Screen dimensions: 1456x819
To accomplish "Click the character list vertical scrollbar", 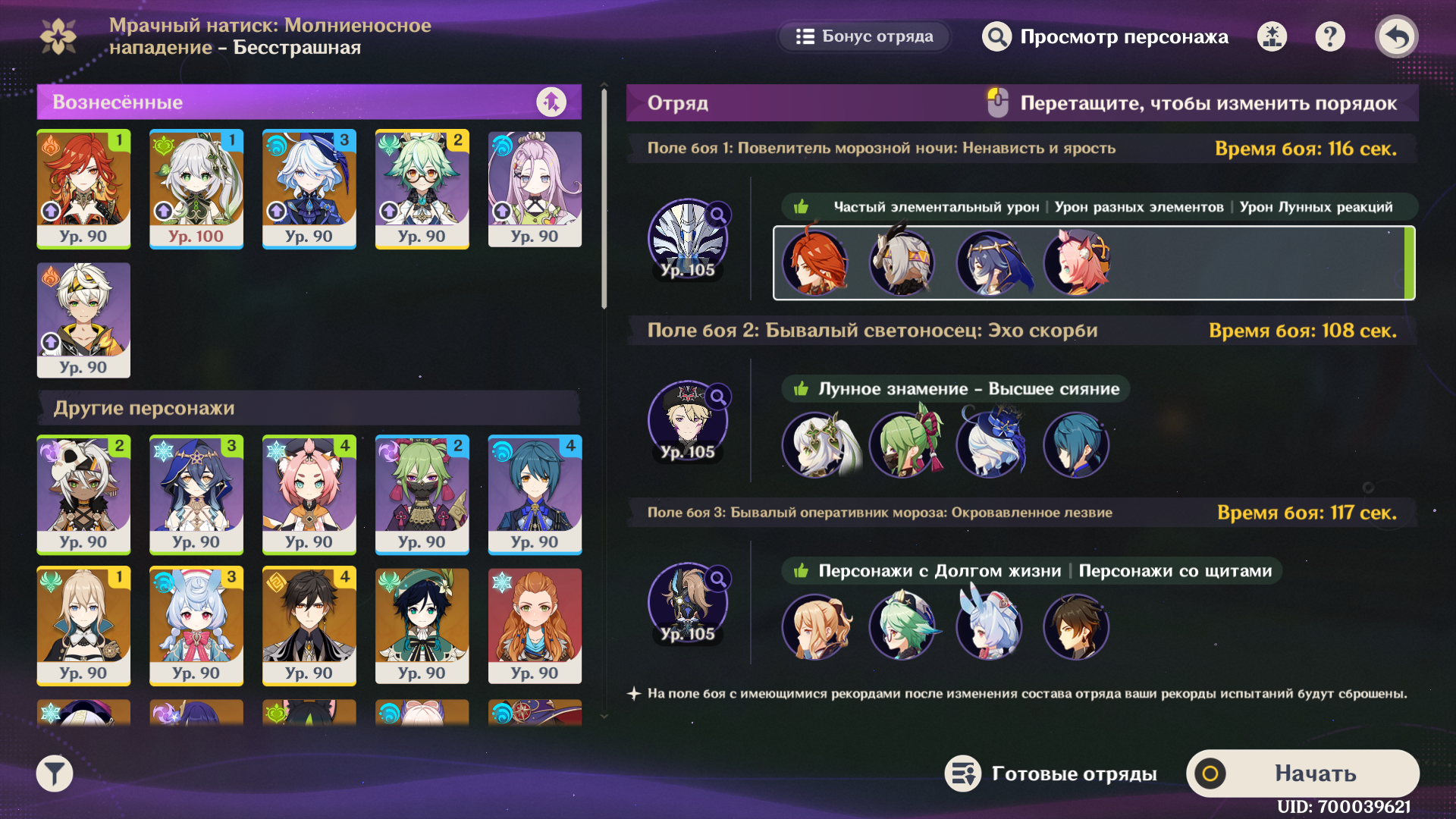I will coord(604,199).
